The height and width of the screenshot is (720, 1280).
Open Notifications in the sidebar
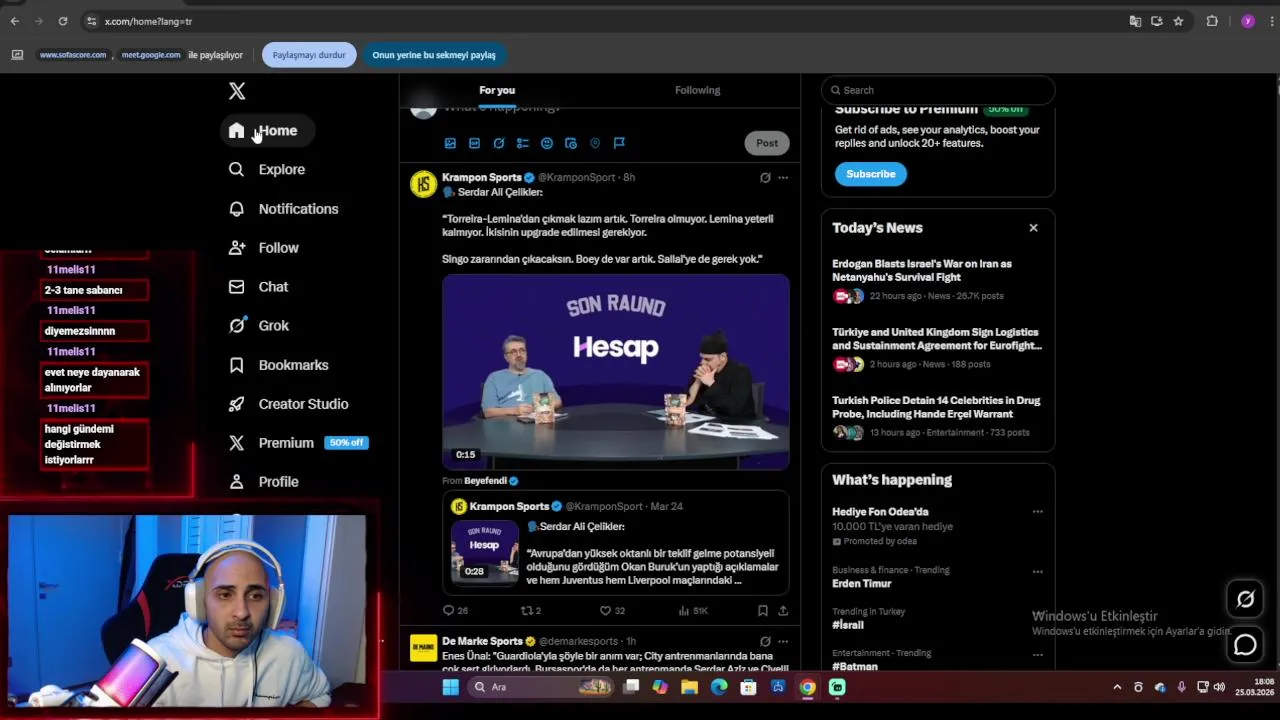284,209
